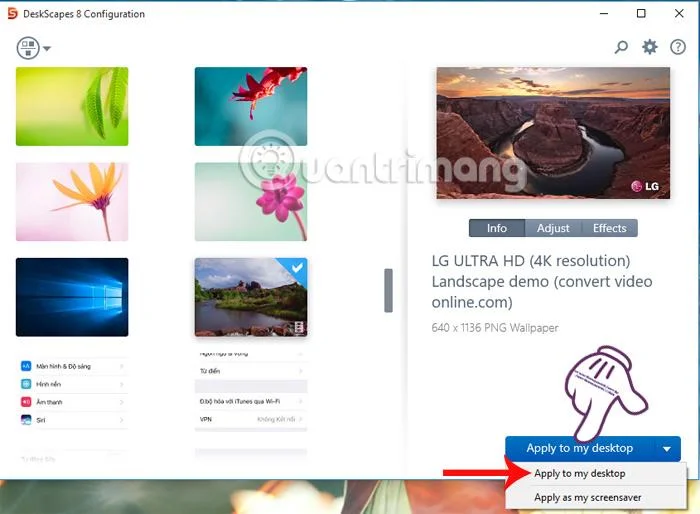The width and height of the screenshot is (700, 514).
Task: Expand the Apply button dropdown arrow
Action: [667, 449]
